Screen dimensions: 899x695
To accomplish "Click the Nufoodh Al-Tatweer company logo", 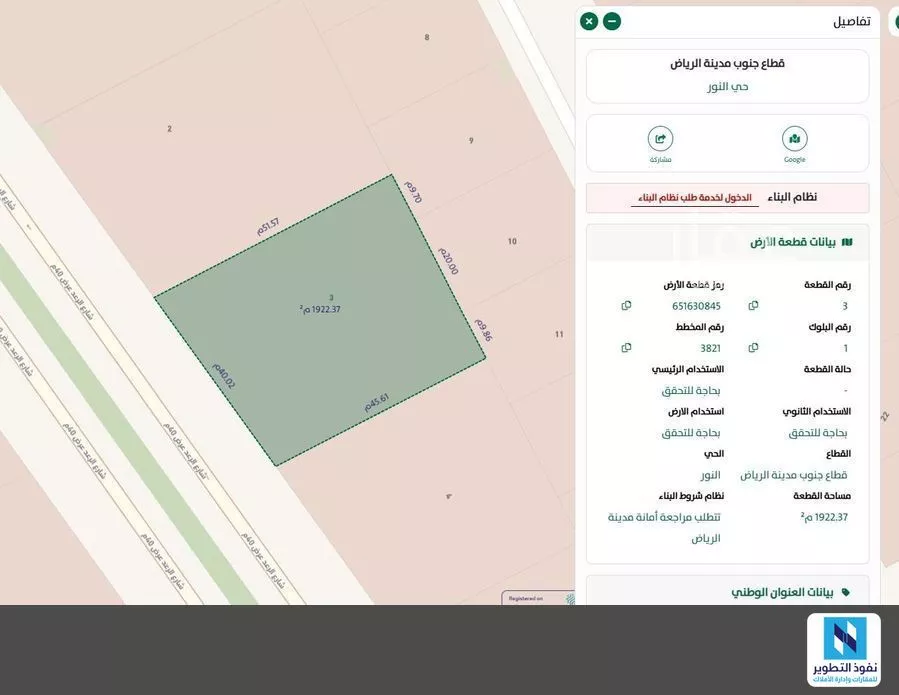I will [x=843, y=650].
